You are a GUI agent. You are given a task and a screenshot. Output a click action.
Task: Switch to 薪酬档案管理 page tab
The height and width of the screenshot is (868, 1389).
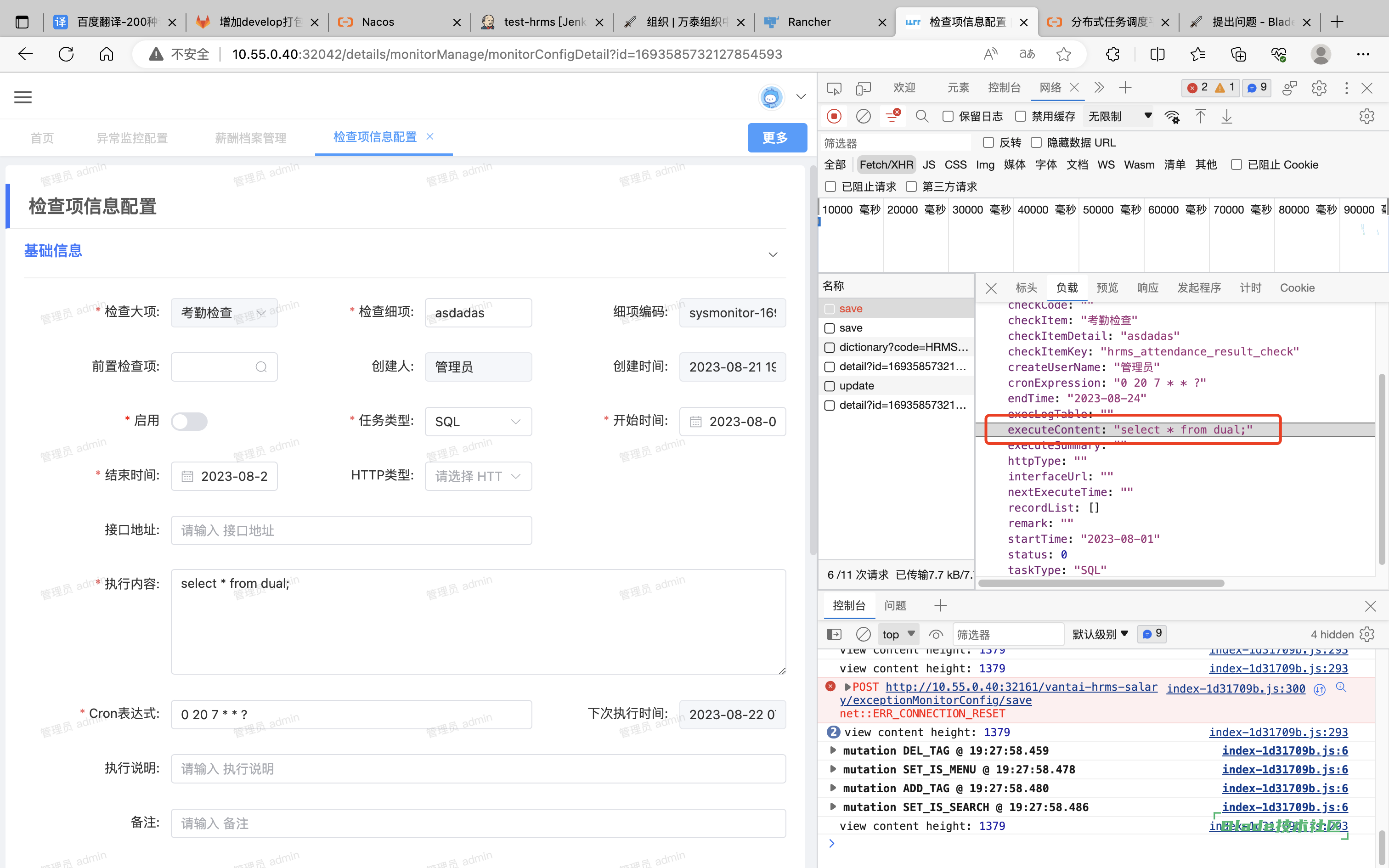[250, 138]
